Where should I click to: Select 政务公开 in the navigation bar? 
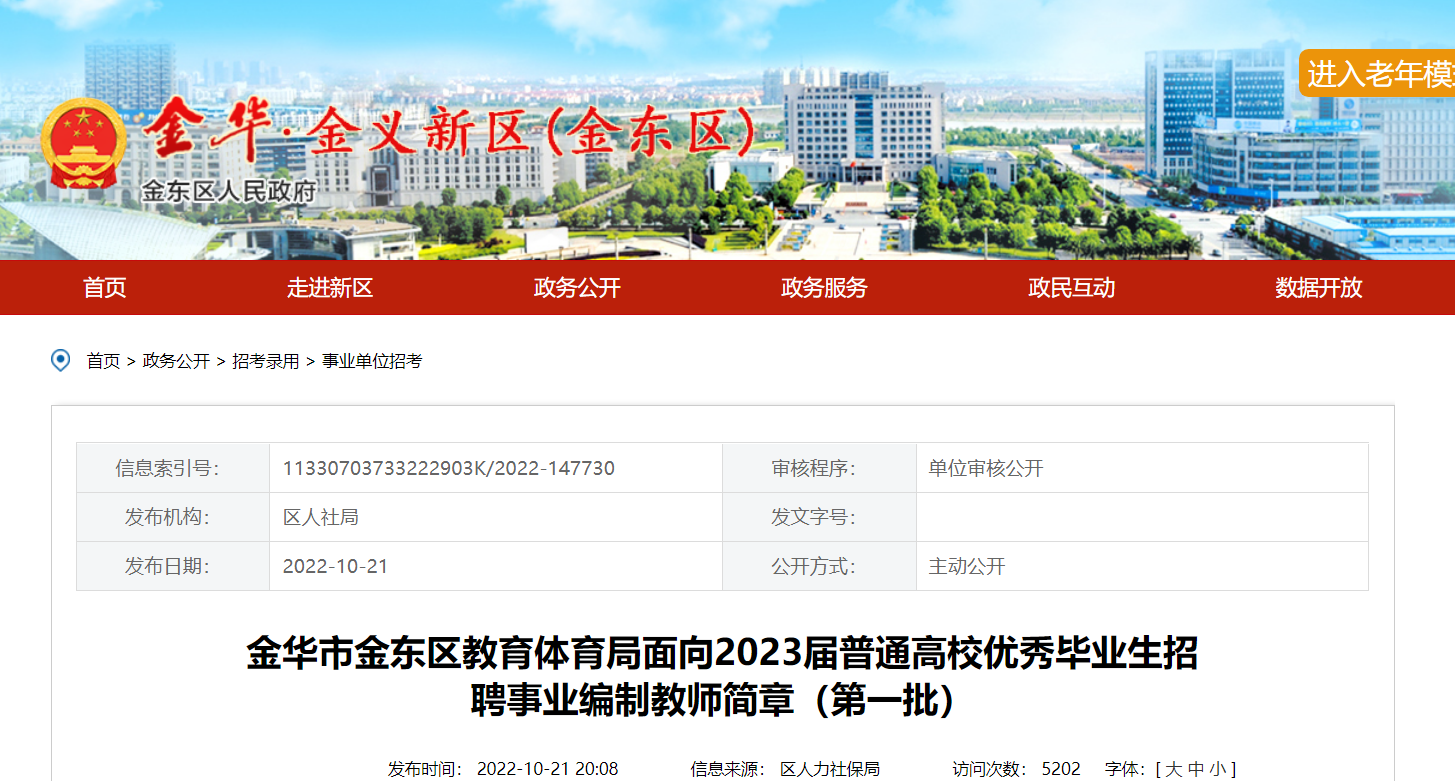(577, 288)
